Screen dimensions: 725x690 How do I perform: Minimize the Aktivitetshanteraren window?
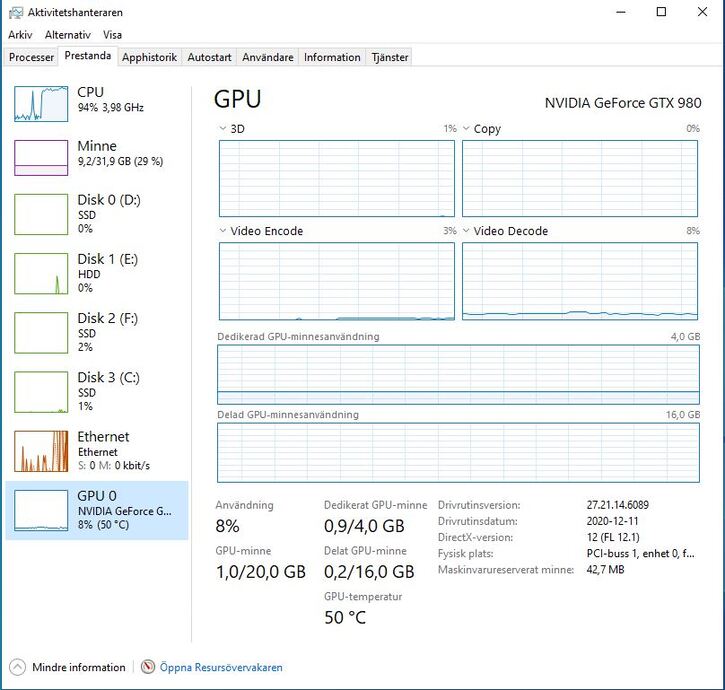(621, 12)
